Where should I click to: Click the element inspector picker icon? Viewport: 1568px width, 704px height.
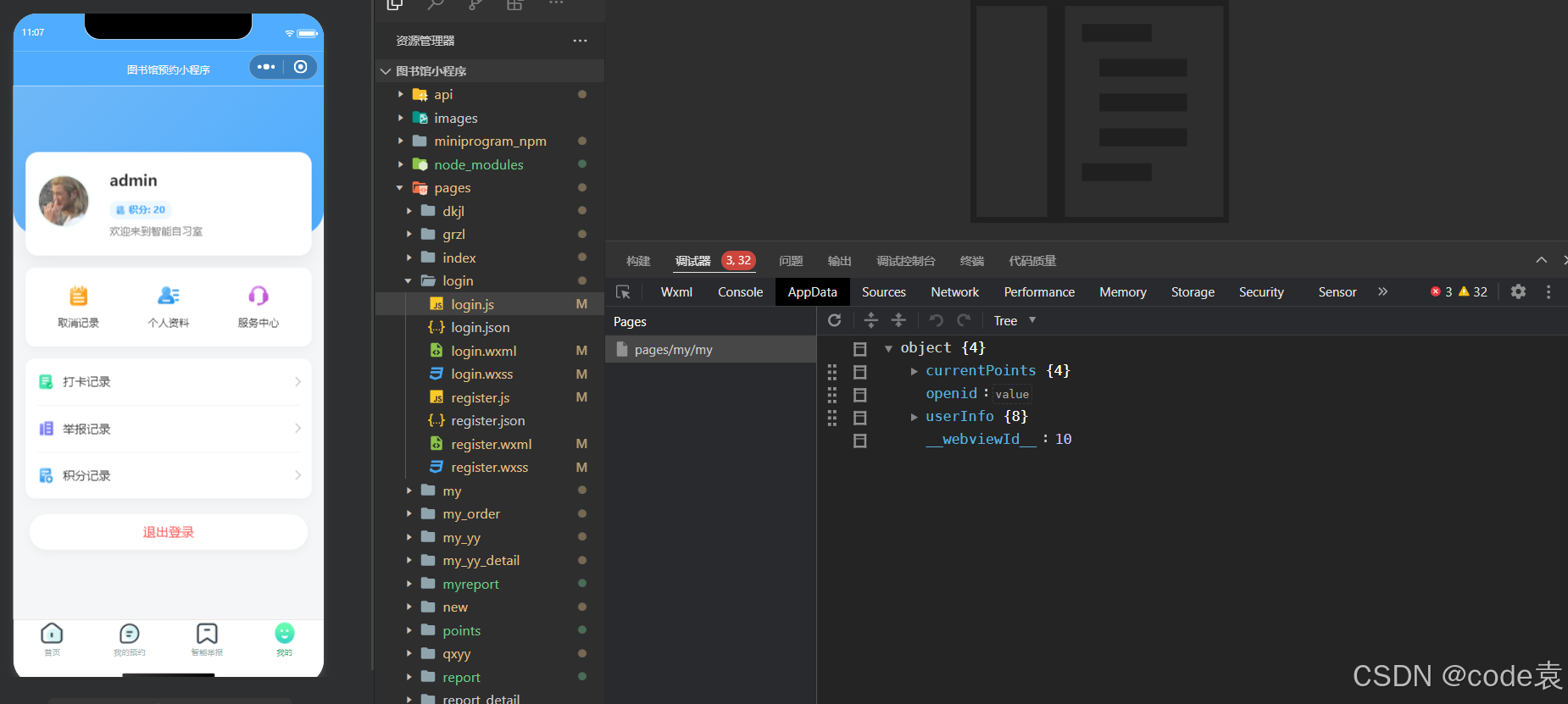[623, 292]
